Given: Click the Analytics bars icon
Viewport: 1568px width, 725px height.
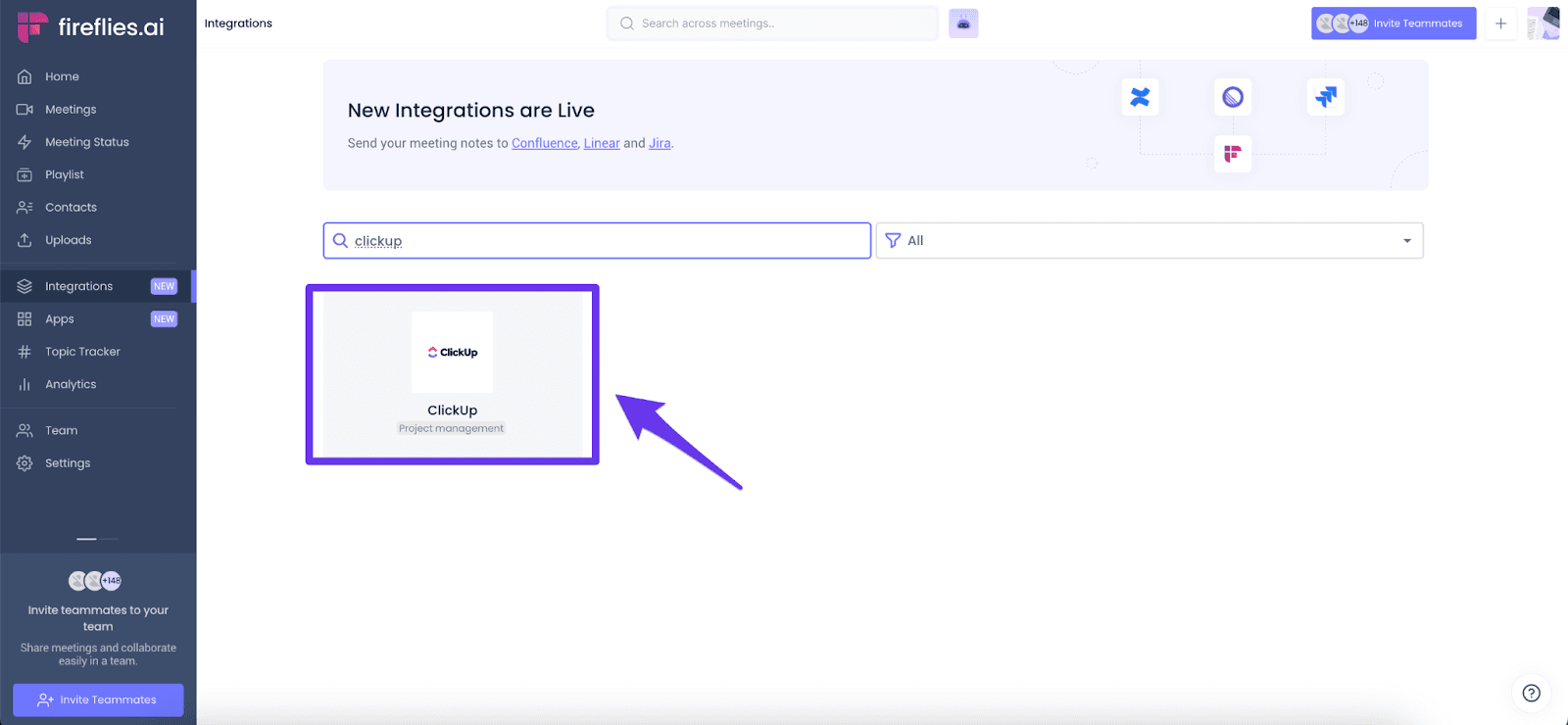Looking at the screenshot, I should (x=24, y=384).
